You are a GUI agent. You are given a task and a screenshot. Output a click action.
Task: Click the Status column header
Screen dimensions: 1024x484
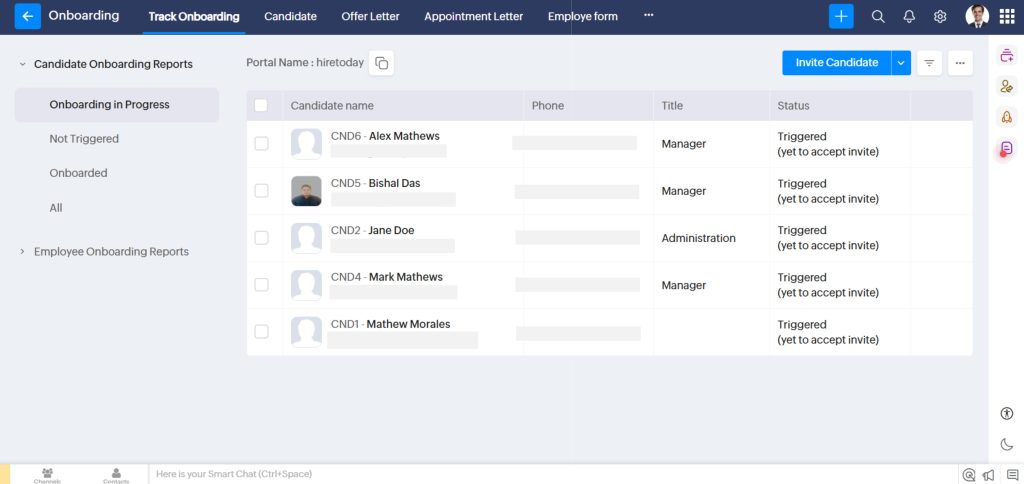click(x=793, y=106)
